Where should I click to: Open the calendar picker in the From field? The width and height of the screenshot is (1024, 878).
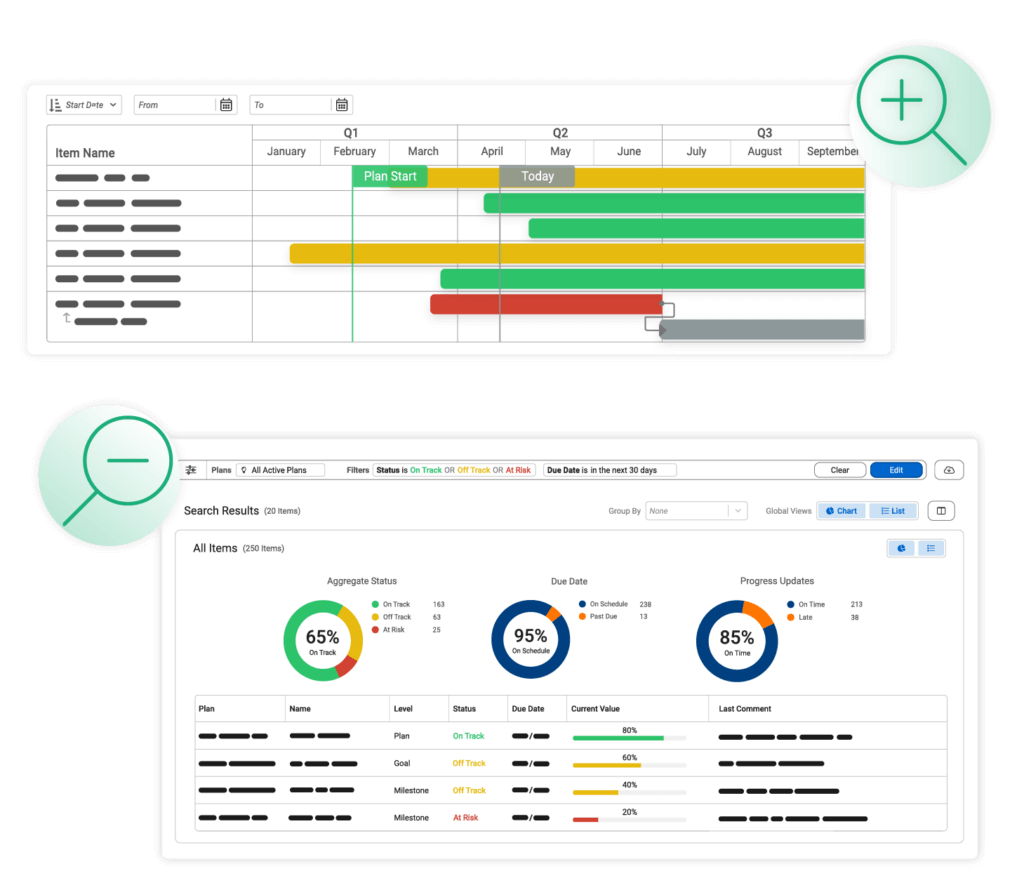(227, 104)
